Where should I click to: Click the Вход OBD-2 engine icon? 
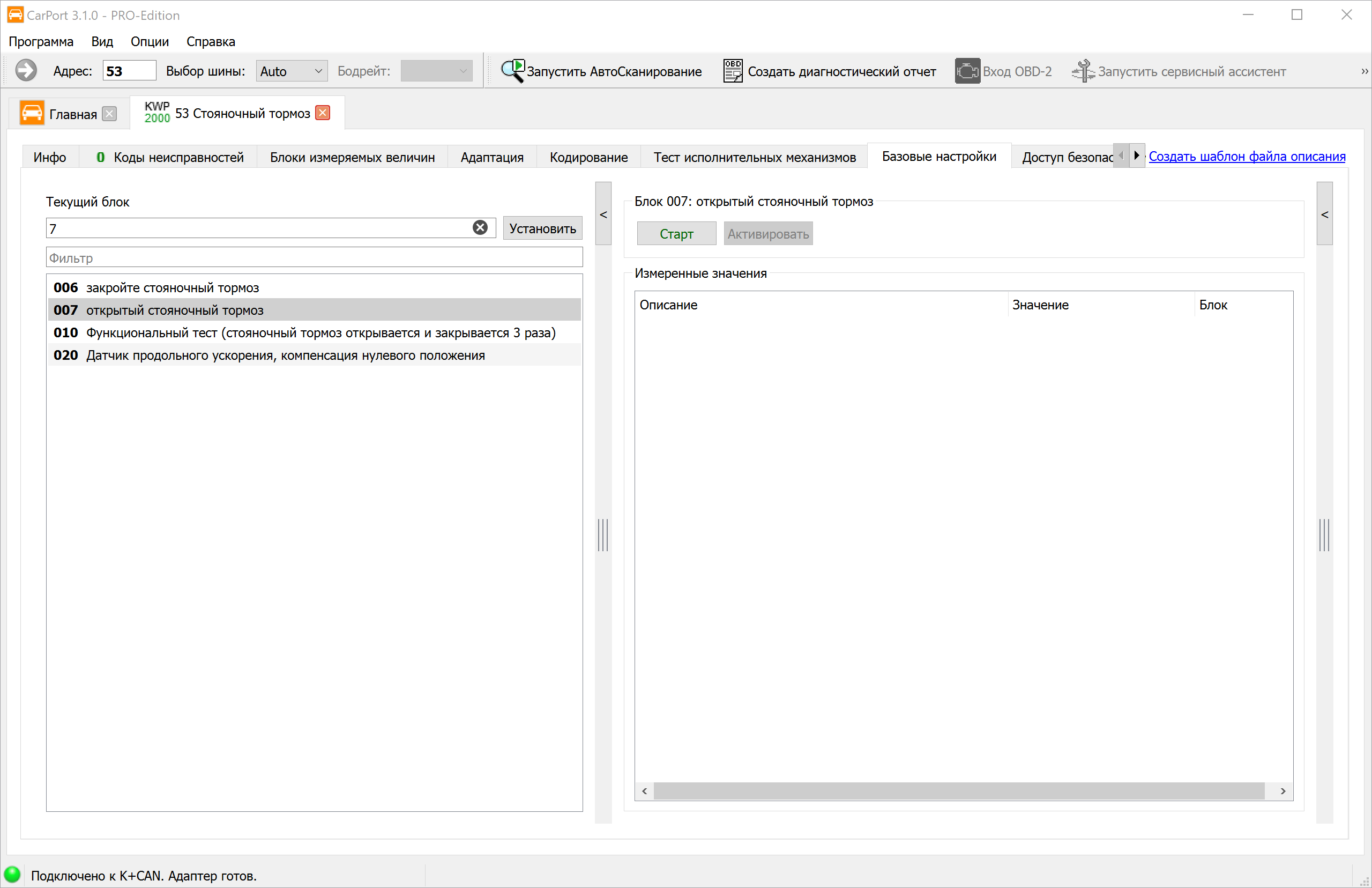coord(967,71)
